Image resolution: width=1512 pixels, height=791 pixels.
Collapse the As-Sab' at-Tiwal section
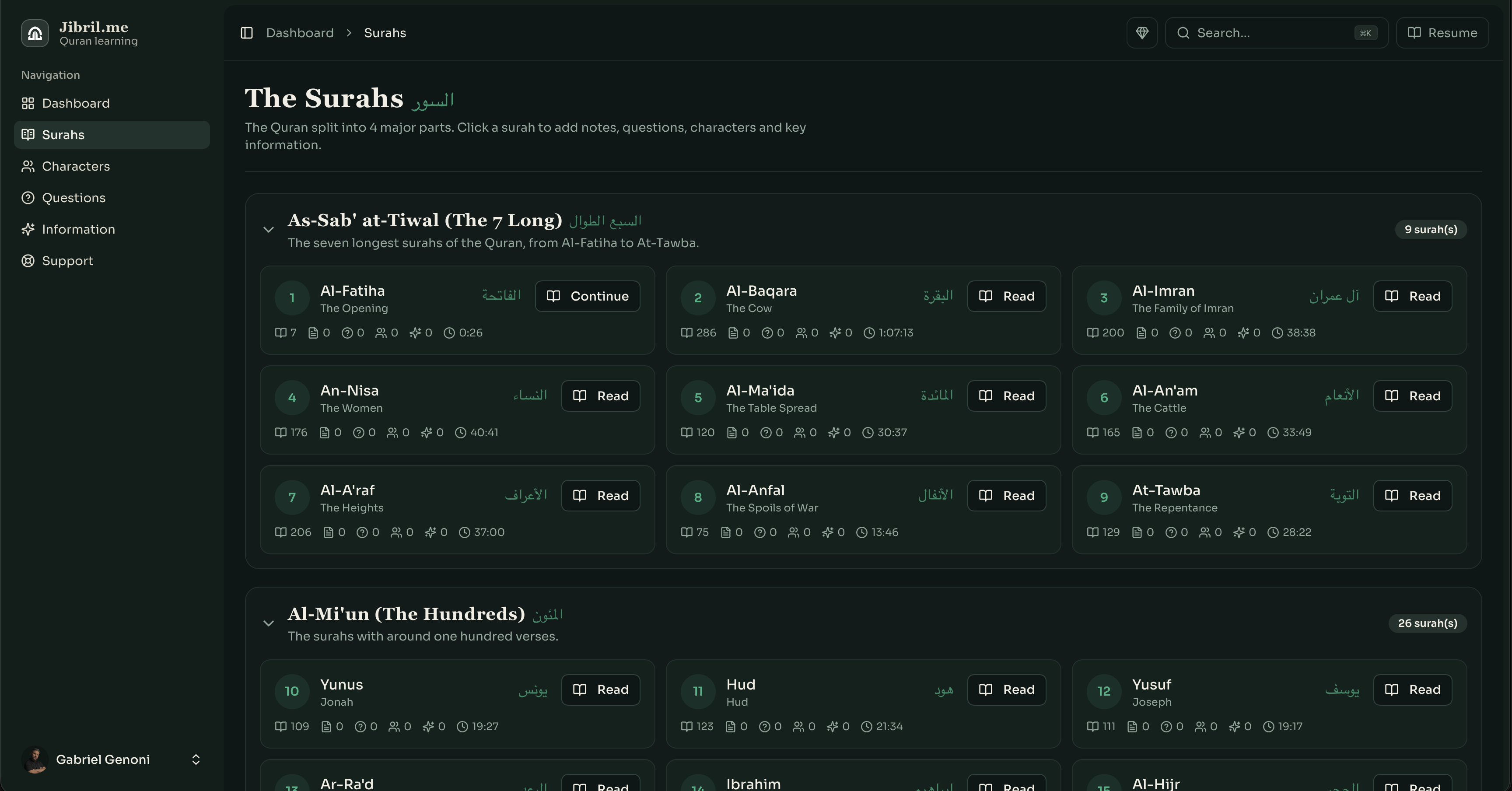(x=268, y=229)
